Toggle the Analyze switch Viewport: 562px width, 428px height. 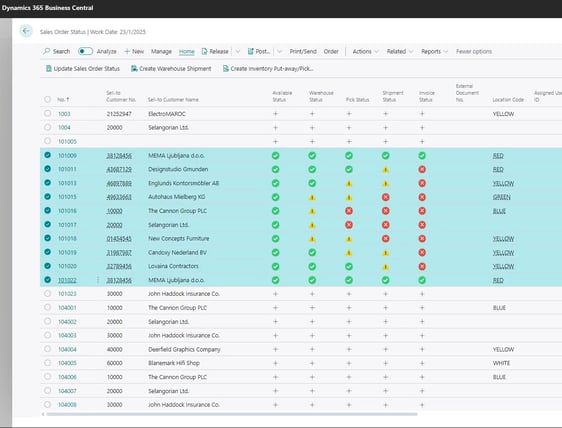(85, 51)
